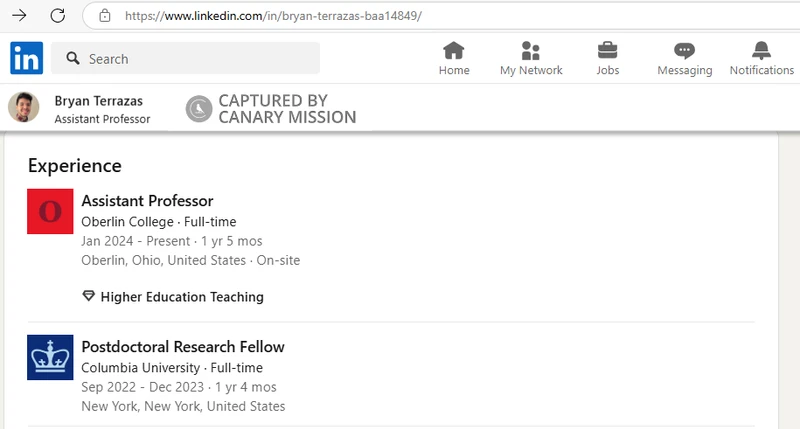Click the skills diamond icon
The height and width of the screenshot is (429, 800).
point(88,296)
